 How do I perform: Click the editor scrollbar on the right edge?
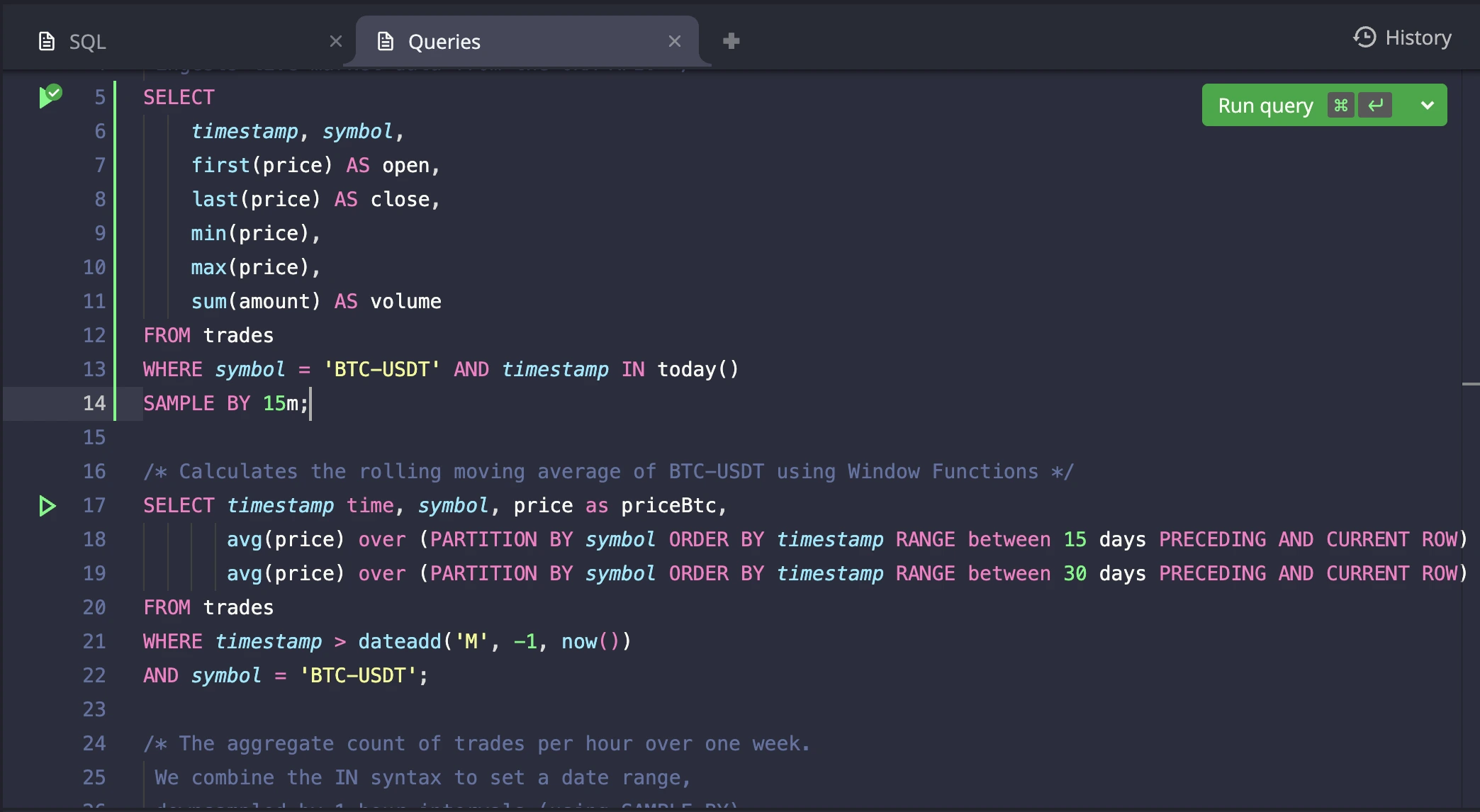tap(1472, 383)
